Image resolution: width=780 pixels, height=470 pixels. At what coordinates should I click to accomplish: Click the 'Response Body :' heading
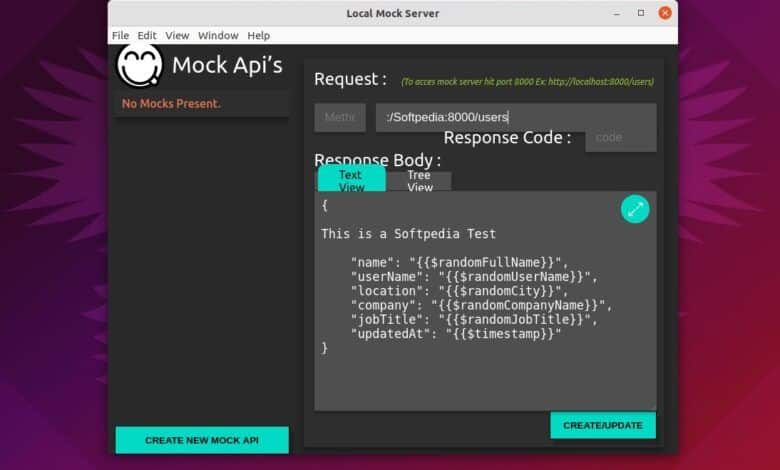point(378,160)
